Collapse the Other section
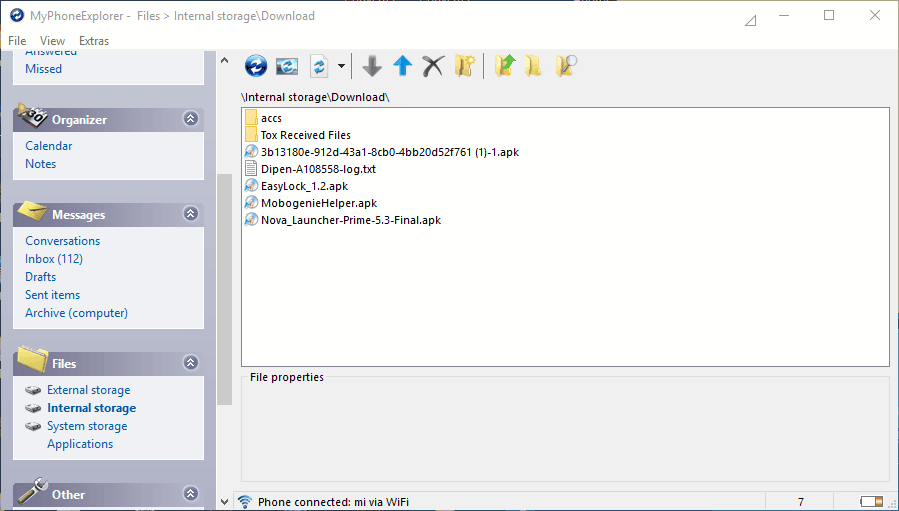899x511 pixels. click(190, 493)
